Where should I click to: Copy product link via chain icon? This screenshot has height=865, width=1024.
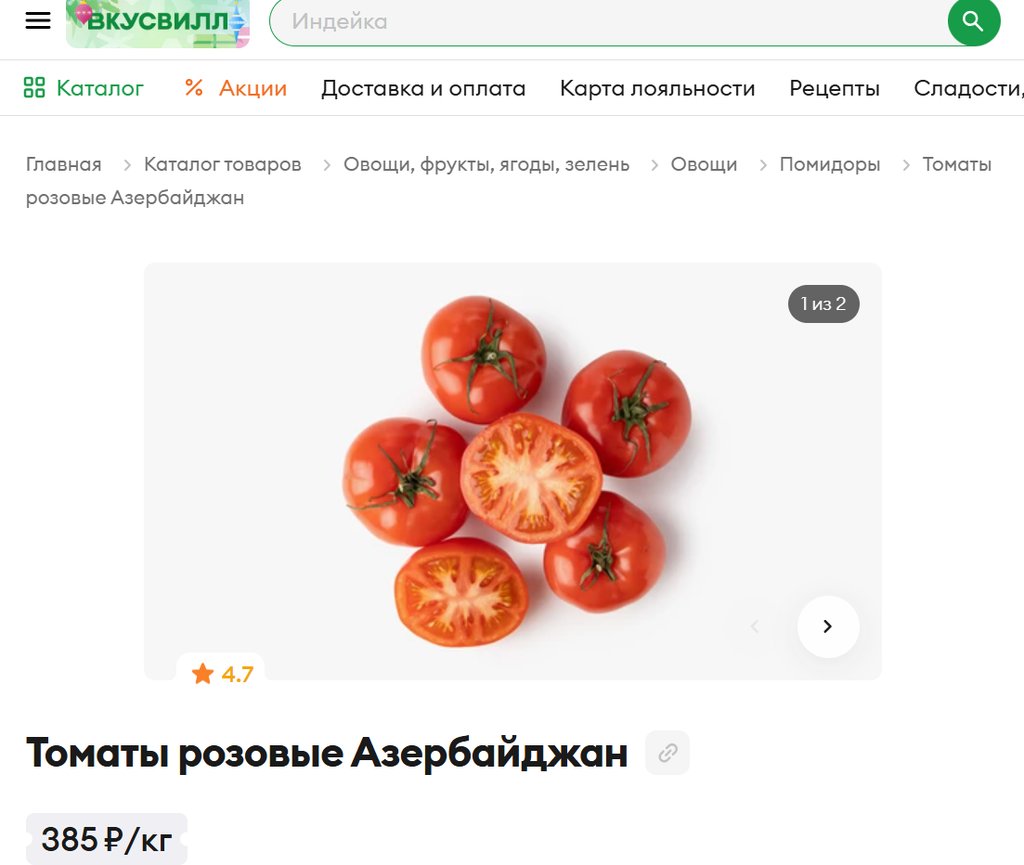pos(667,753)
